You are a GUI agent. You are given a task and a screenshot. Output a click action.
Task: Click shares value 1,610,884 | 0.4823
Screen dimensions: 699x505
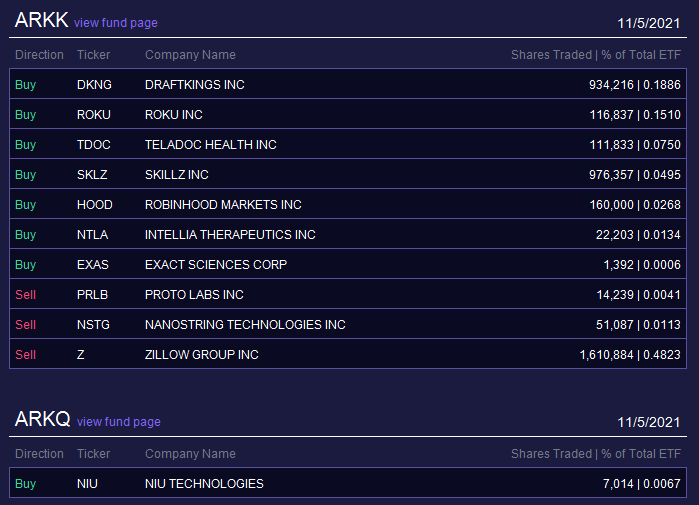point(630,354)
